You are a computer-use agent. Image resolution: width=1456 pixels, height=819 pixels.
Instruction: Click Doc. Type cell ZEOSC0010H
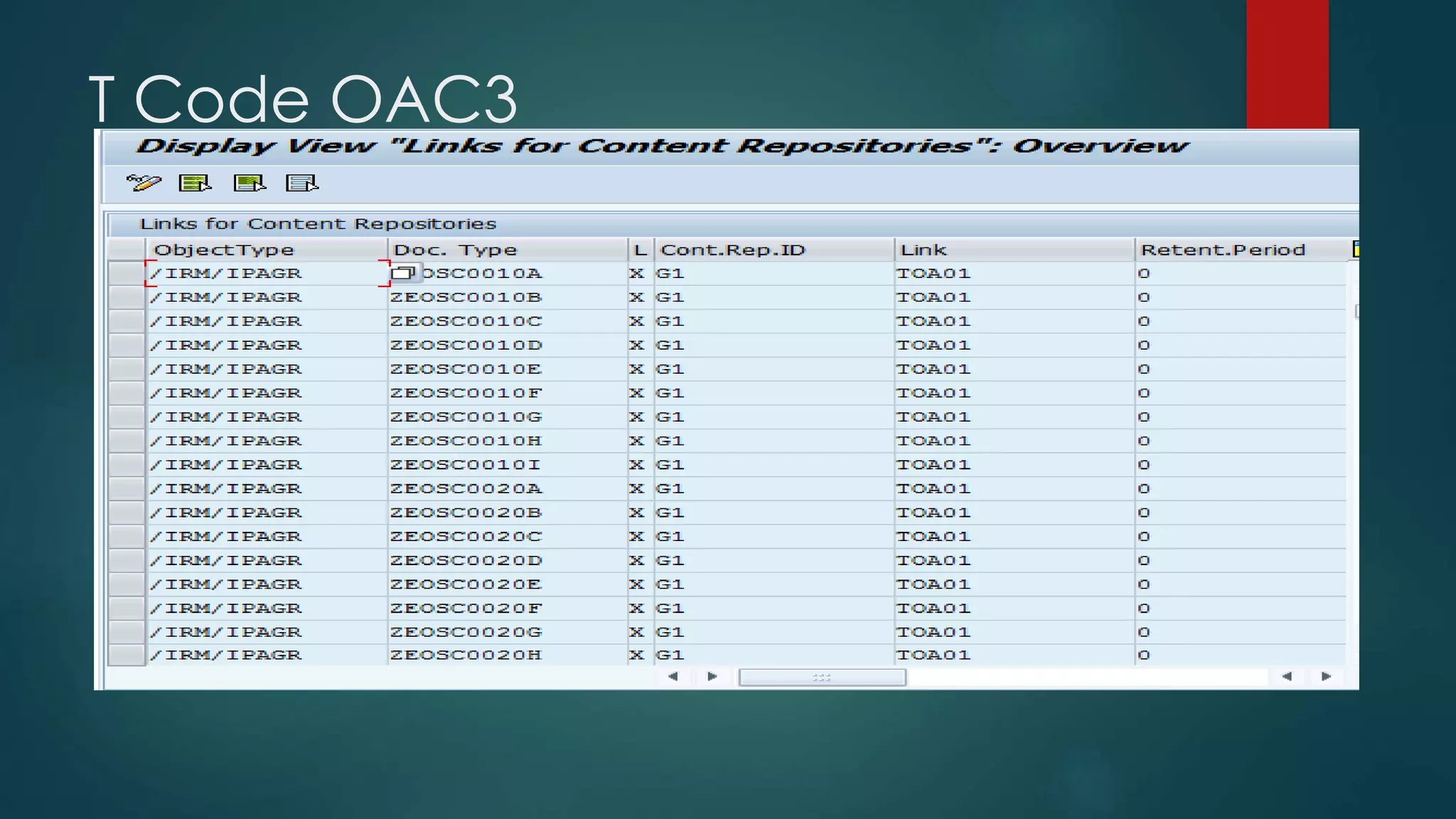[x=508, y=441]
